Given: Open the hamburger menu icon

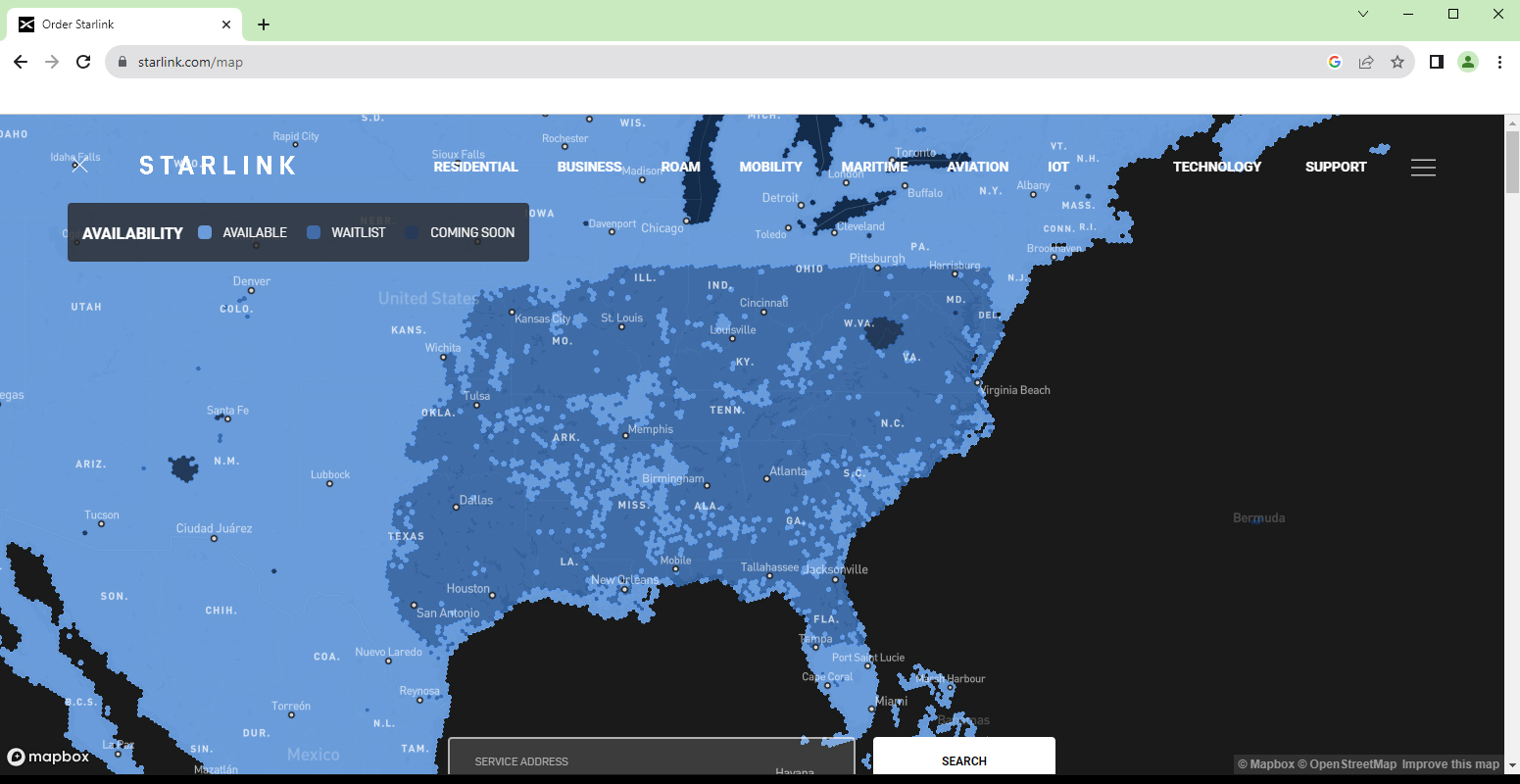Looking at the screenshot, I should click(x=1423, y=168).
